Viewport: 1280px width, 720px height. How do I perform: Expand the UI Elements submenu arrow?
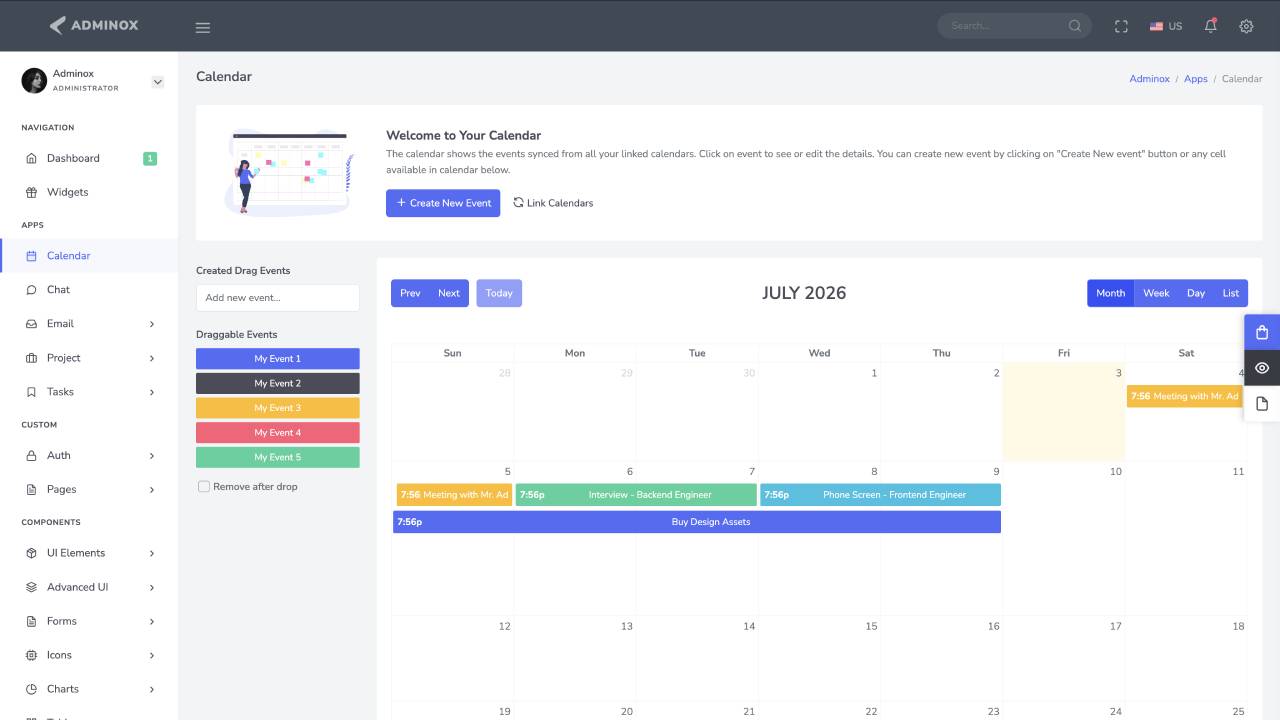[152, 553]
